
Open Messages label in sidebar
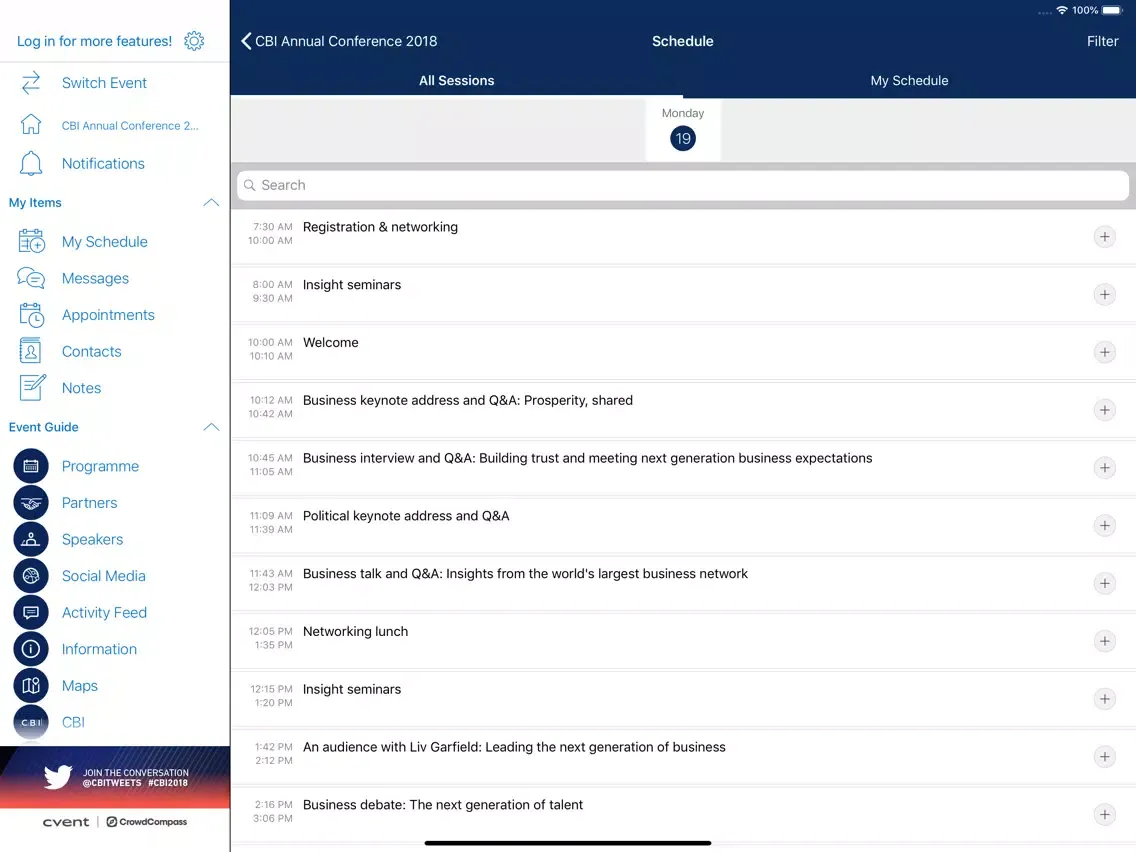click(95, 278)
